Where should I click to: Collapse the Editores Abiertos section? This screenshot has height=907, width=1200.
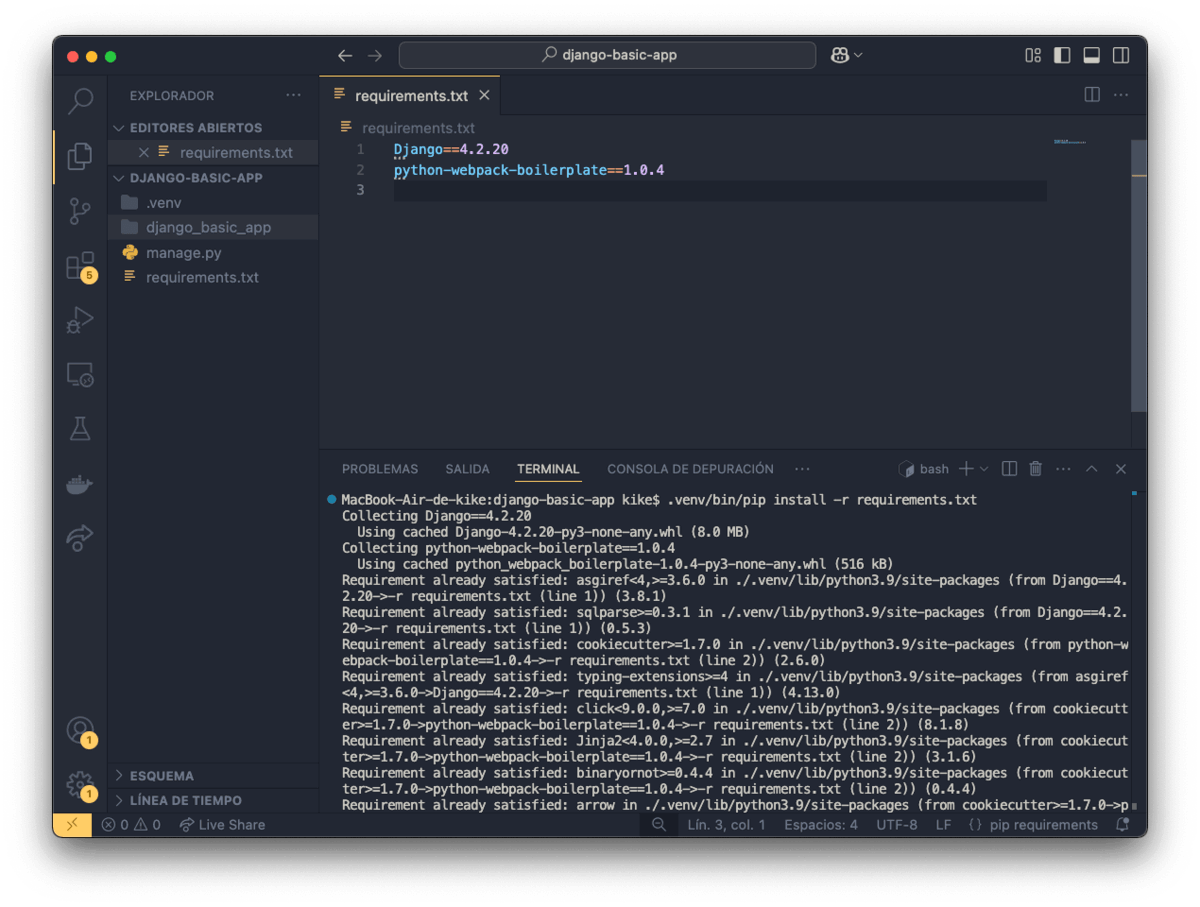213,128
